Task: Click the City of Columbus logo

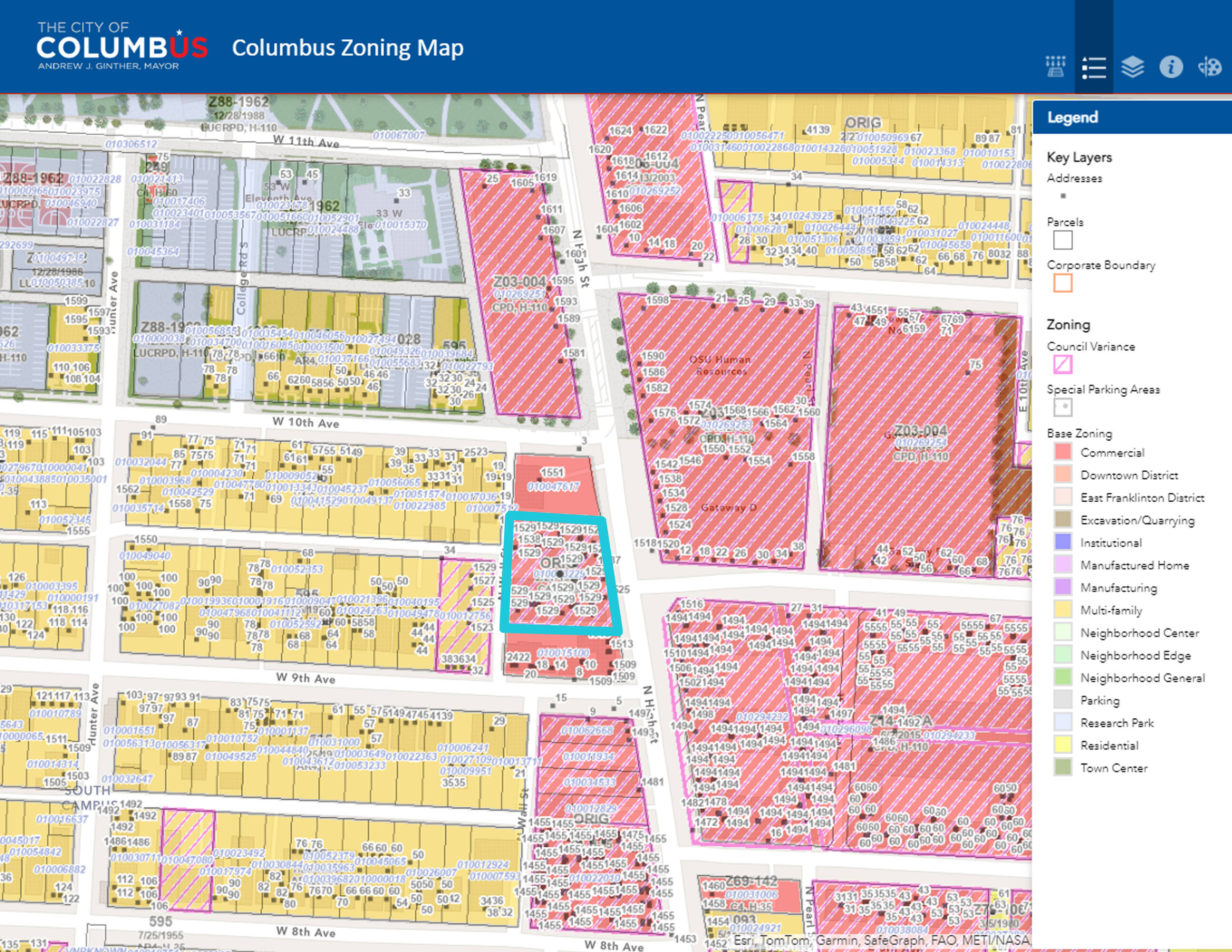Action: click(121, 47)
